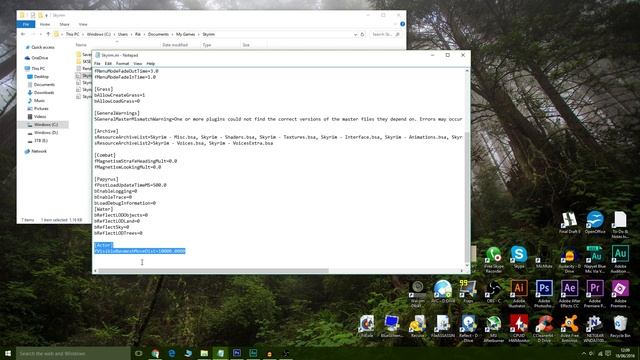
Task: Open Explorer address history dropdown
Action: coord(355,35)
